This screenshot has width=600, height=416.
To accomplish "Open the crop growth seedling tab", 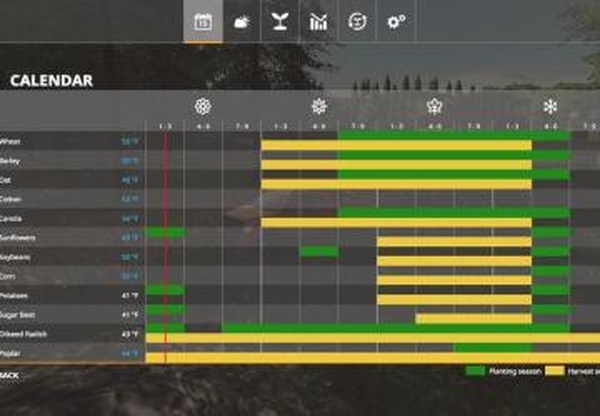I will click(x=280, y=21).
